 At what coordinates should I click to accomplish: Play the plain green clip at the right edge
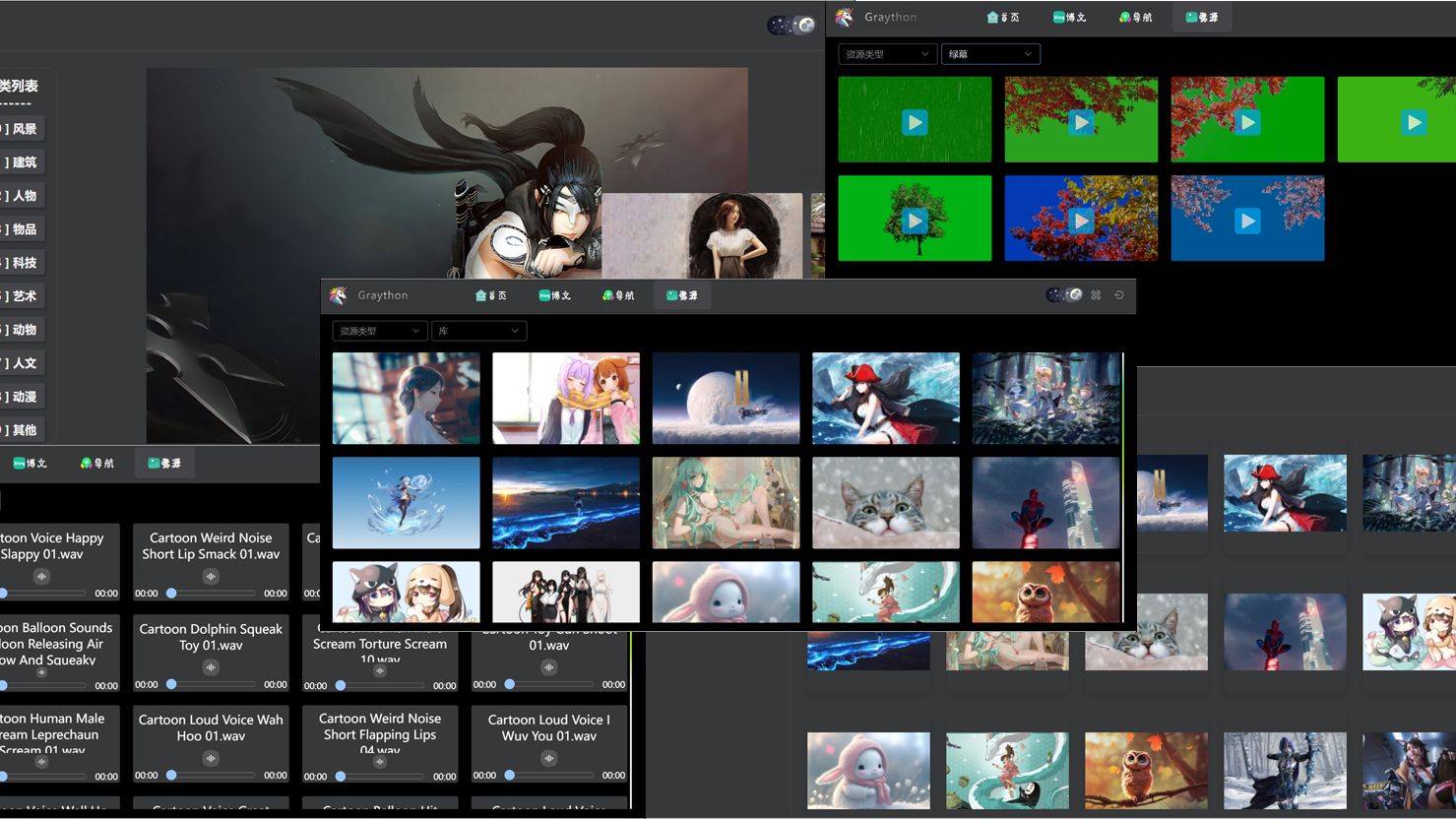click(1414, 122)
